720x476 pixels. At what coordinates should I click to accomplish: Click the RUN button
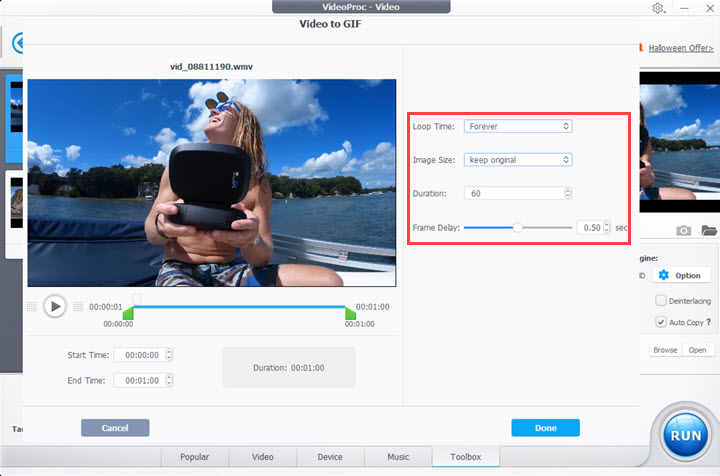686,436
